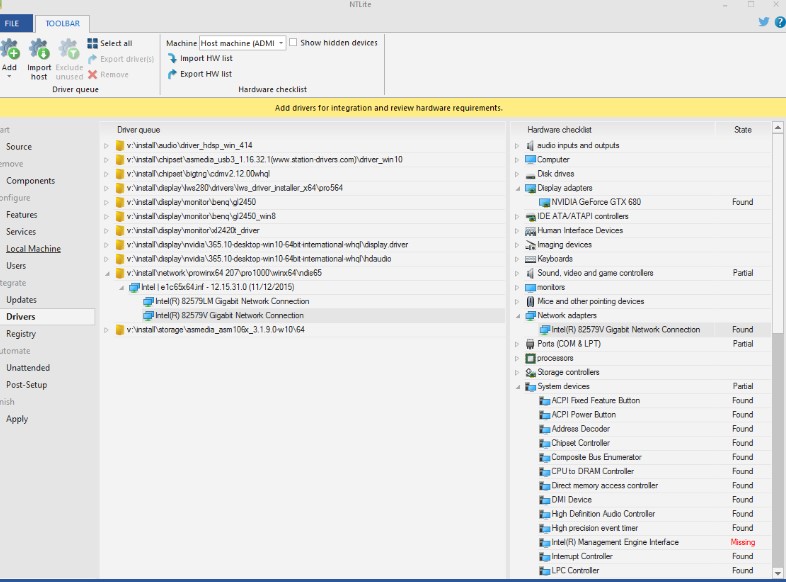Viewport: 786px width, 582px height.
Task: Click the State column header
Action: (x=742, y=130)
